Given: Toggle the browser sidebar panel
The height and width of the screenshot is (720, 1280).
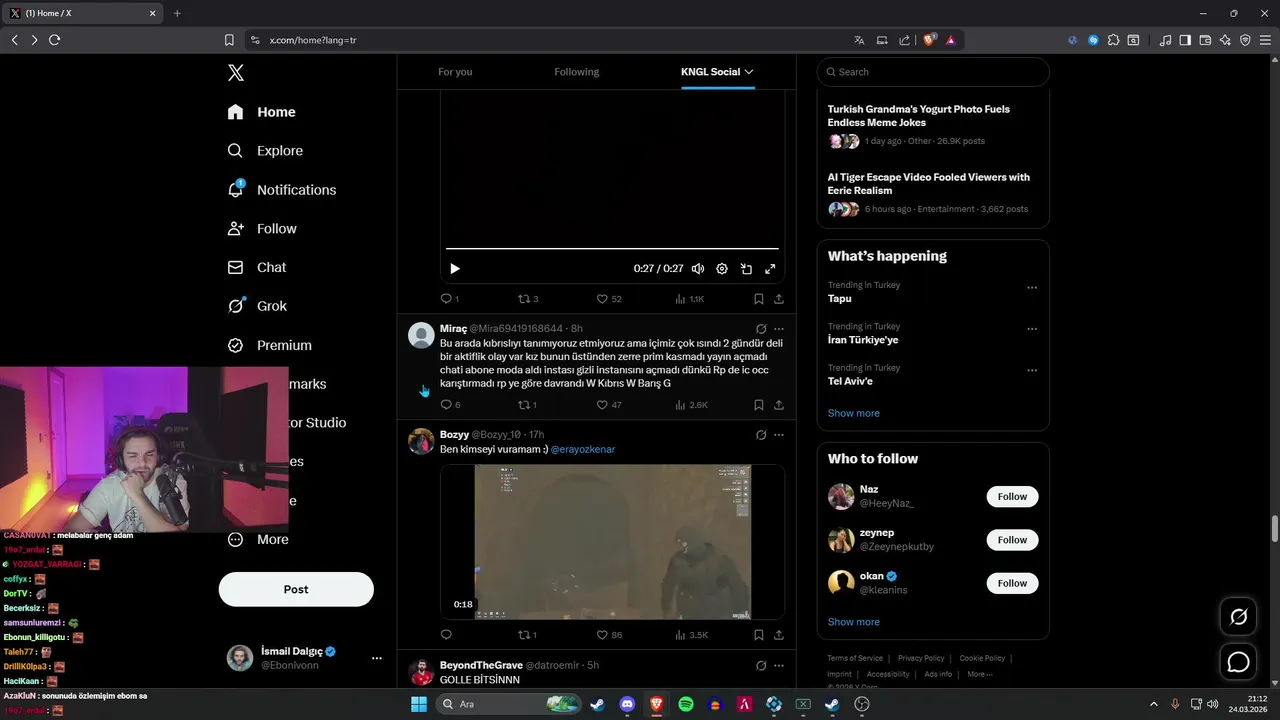Looking at the screenshot, I should pyautogui.click(x=1185, y=40).
